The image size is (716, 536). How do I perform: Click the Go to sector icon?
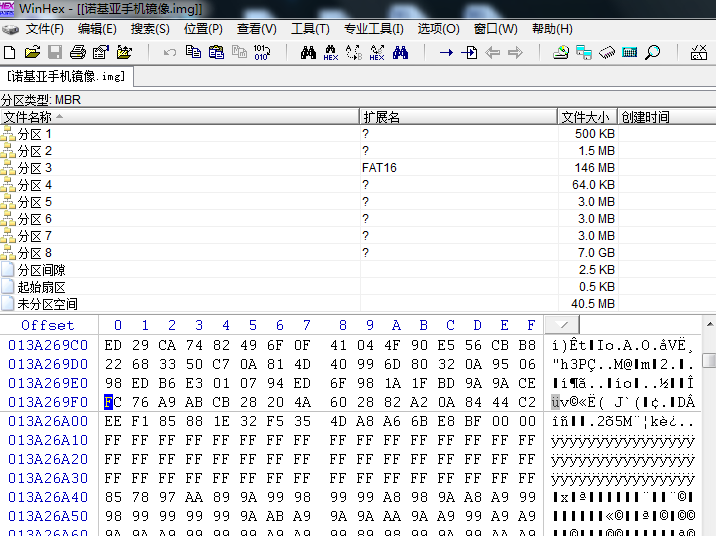click(469, 53)
